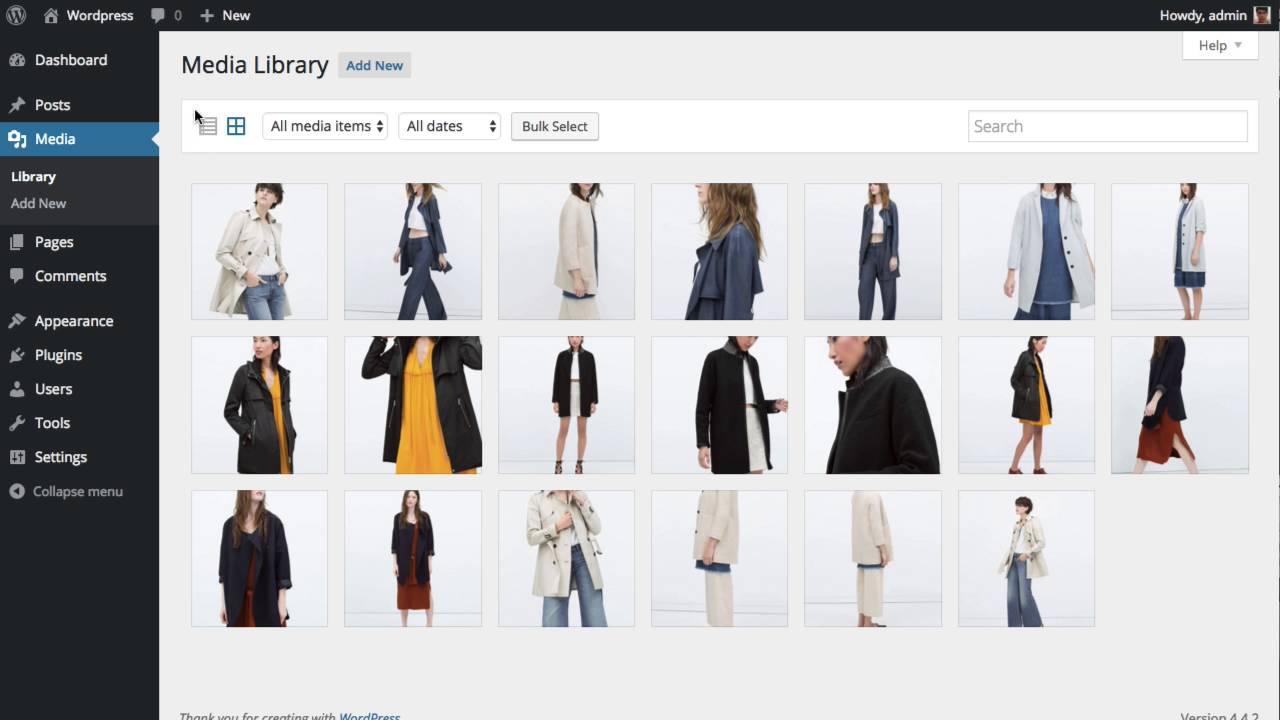Open the Tools sidebar section
This screenshot has height=720, width=1280.
coord(52,423)
